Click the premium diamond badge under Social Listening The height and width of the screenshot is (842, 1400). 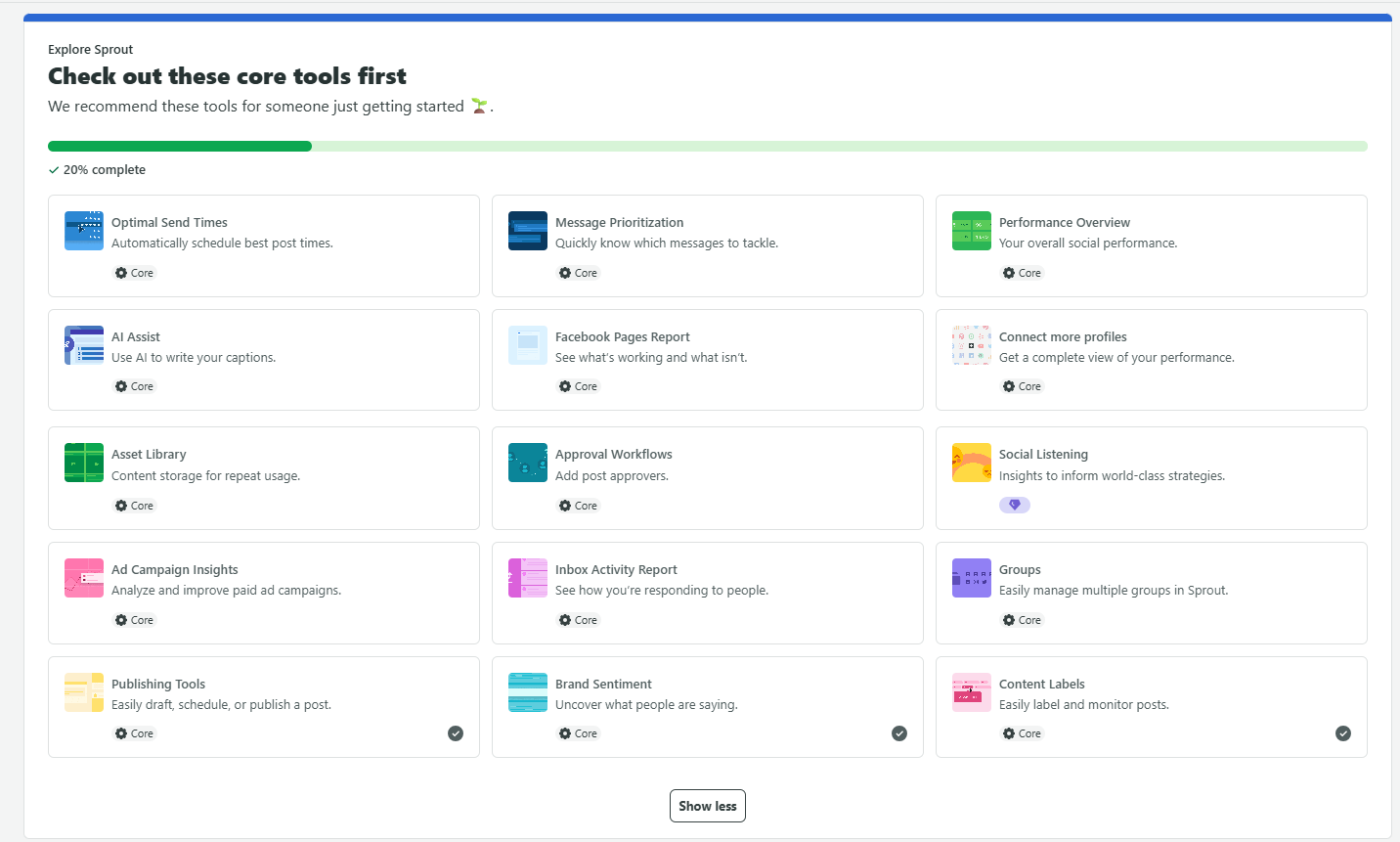point(1015,505)
